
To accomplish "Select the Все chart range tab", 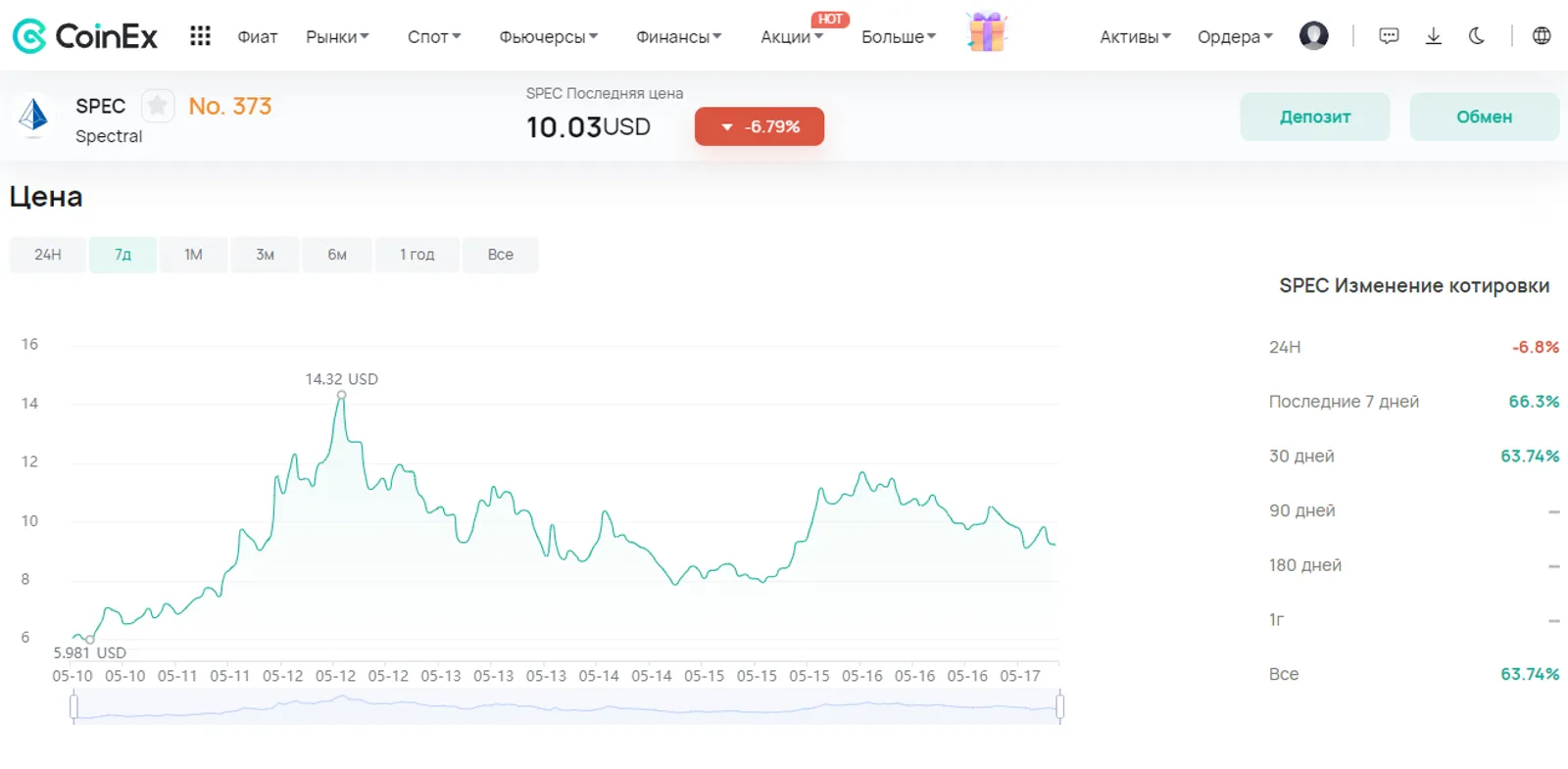I will (500, 255).
